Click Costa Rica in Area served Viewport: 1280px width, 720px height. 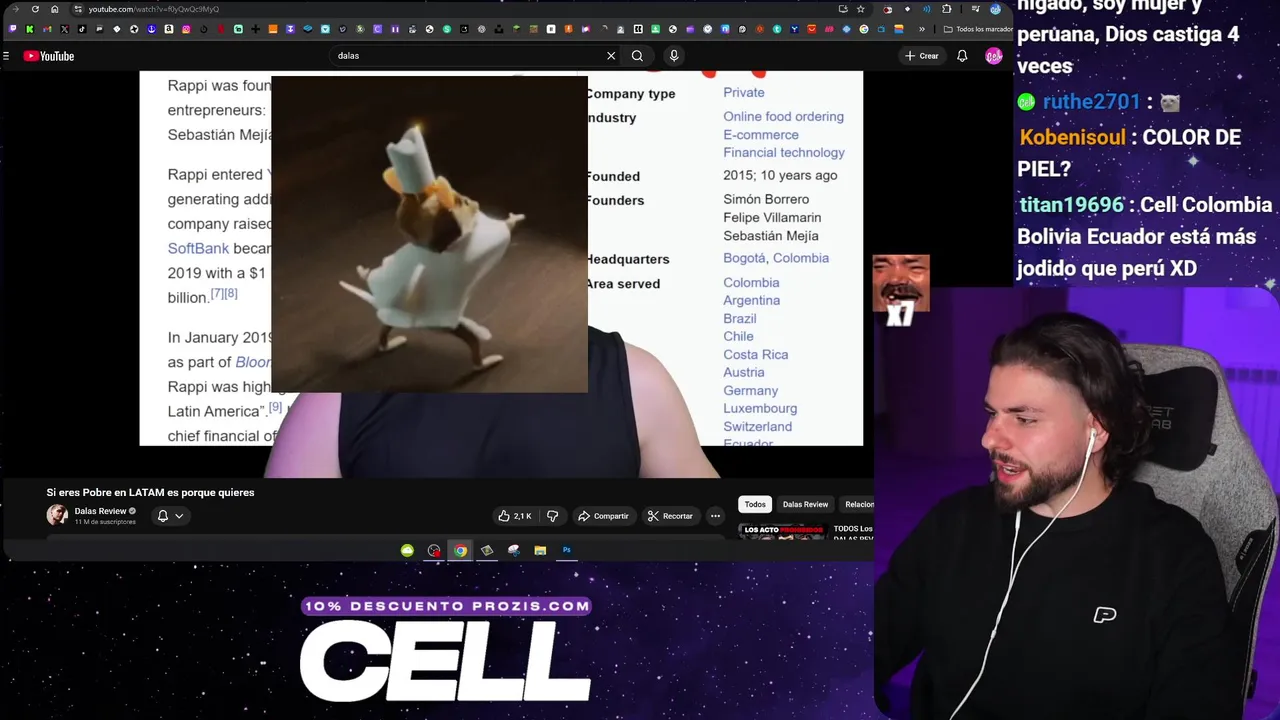tap(755, 354)
